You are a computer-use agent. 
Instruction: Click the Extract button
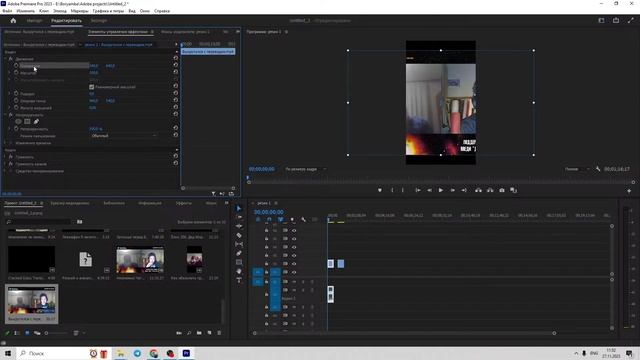click(x=490, y=190)
